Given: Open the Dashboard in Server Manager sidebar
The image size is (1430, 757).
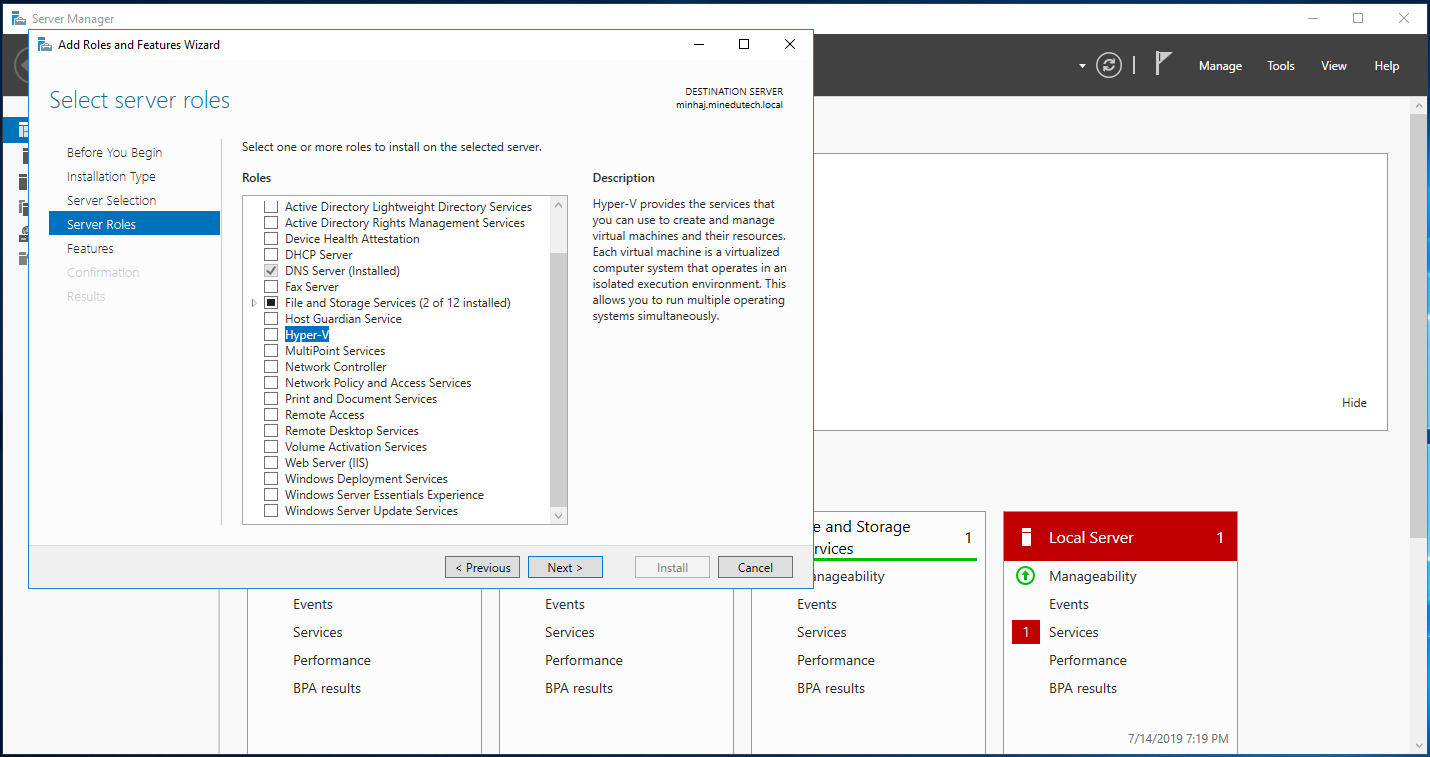Looking at the screenshot, I should (x=22, y=130).
